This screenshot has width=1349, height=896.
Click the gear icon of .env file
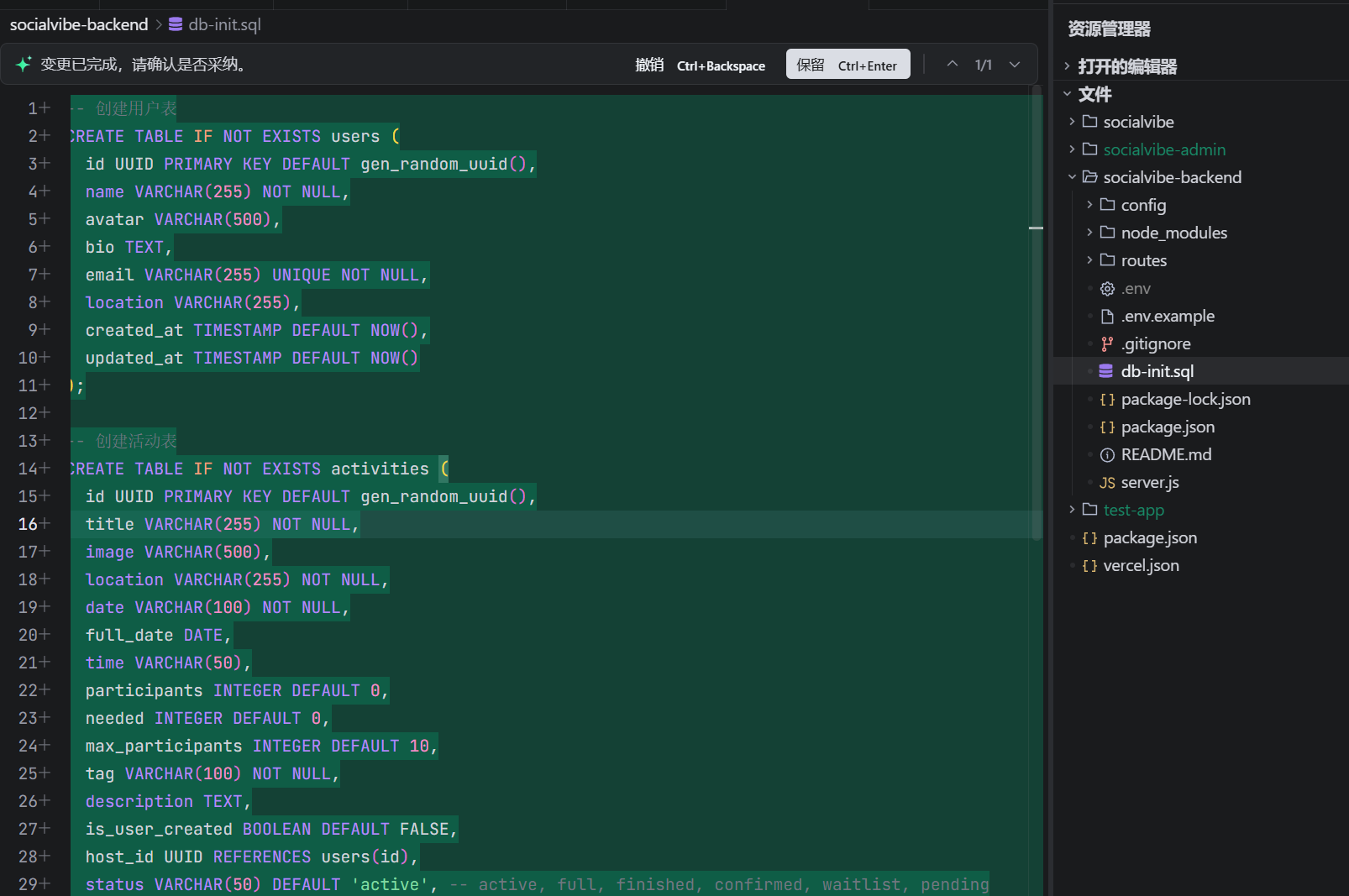tap(1108, 289)
